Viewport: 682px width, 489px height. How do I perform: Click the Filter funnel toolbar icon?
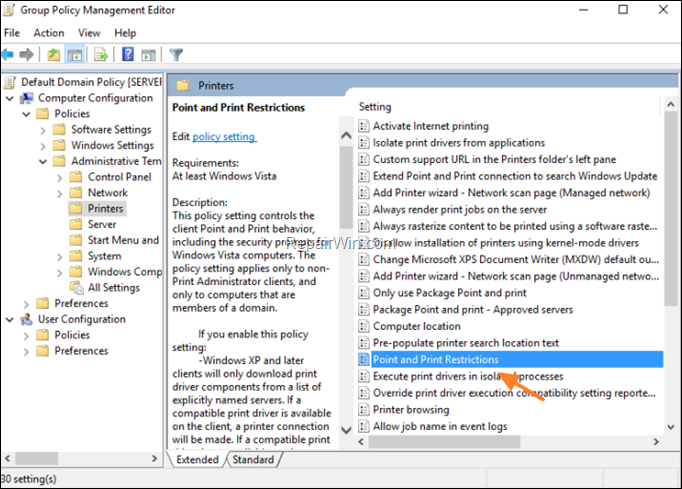click(176, 55)
